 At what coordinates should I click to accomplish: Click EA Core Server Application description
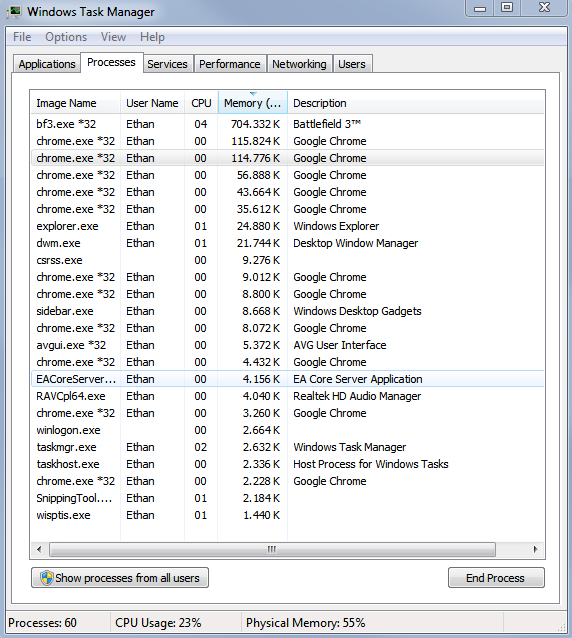click(358, 379)
